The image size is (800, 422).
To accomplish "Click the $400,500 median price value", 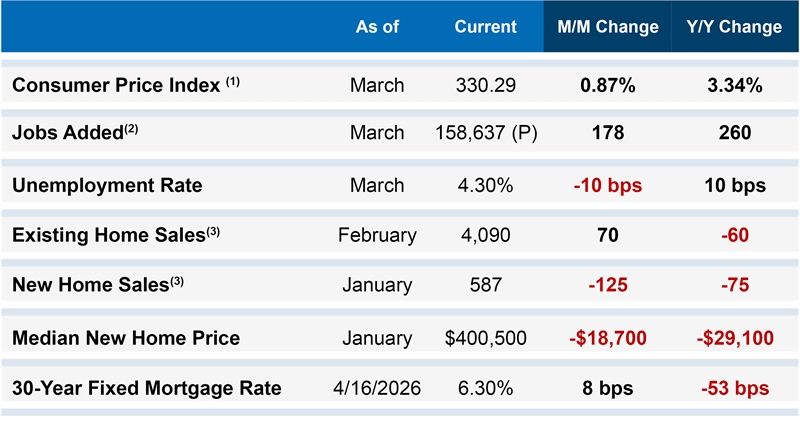I will (x=485, y=338).
